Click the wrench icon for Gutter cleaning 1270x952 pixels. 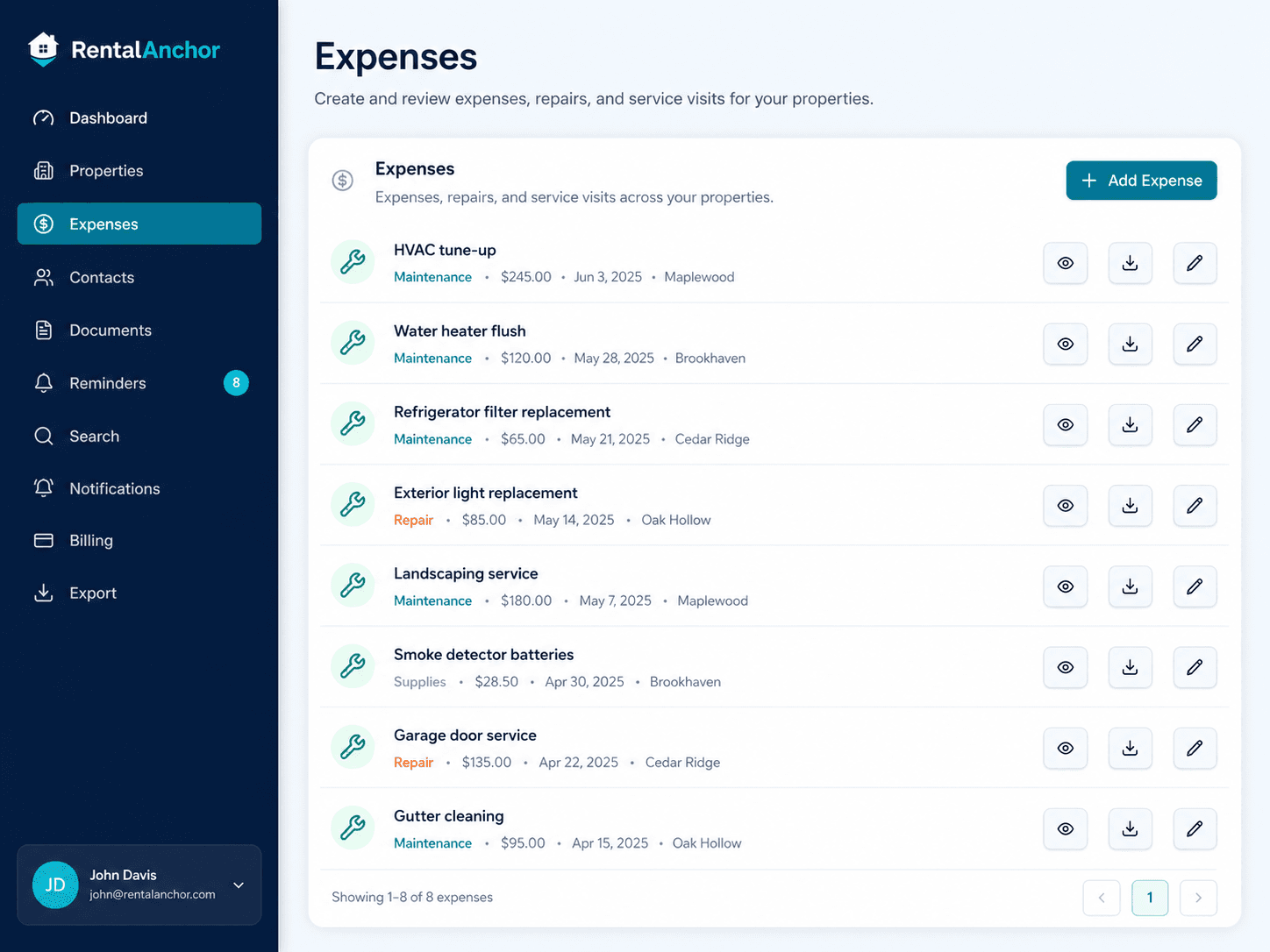coord(353,827)
